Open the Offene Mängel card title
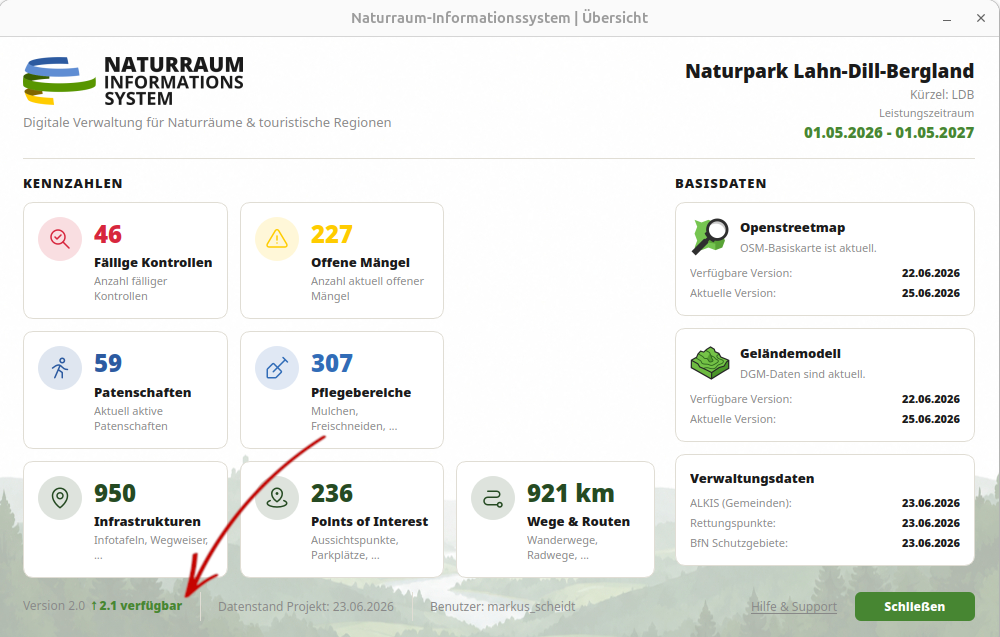Image resolution: width=1000 pixels, height=637 pixels. point(360,263)
